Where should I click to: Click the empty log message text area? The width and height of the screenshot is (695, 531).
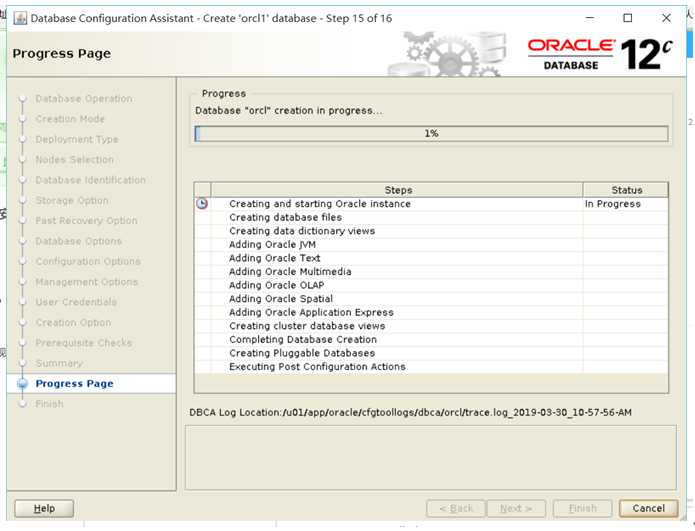431,457
